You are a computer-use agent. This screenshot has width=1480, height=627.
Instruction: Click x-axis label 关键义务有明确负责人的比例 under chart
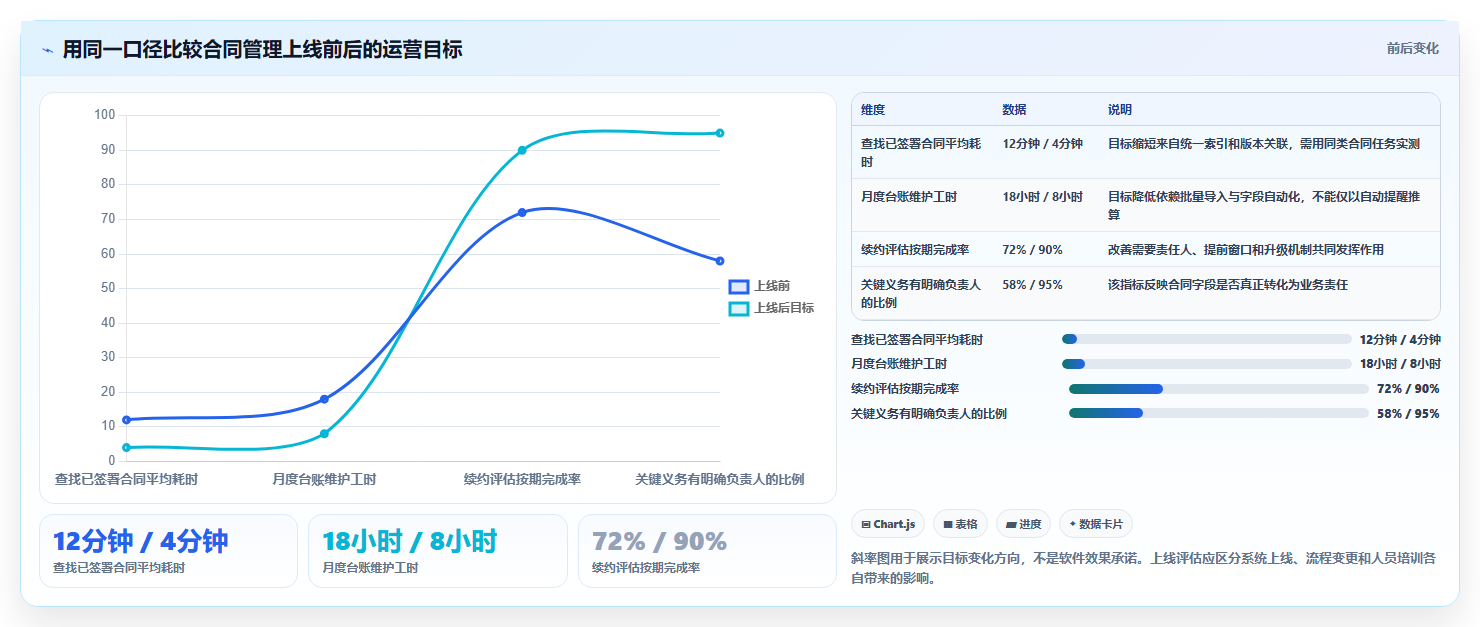(x=720, y=479)
